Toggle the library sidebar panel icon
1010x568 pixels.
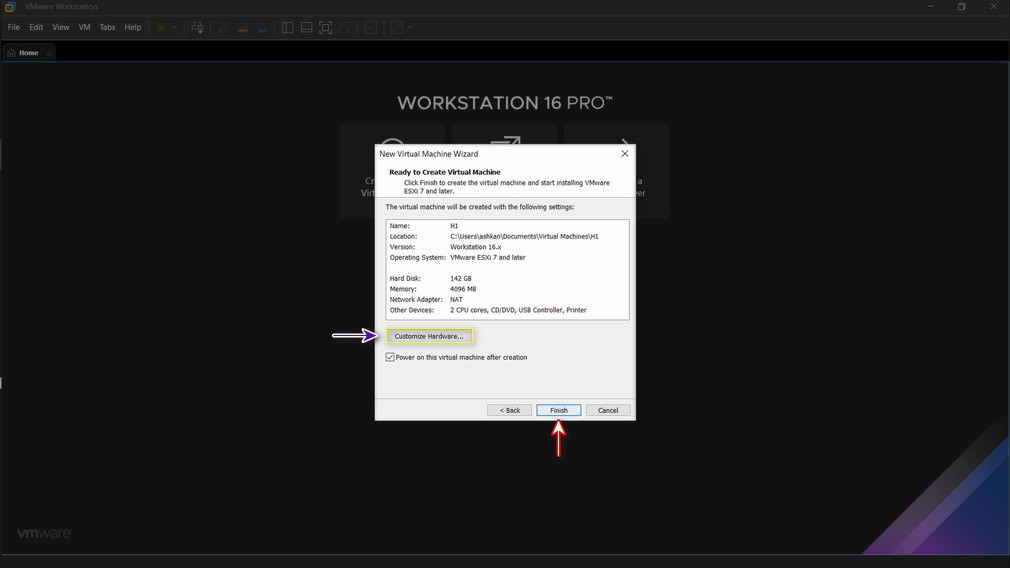coord(288,28)
